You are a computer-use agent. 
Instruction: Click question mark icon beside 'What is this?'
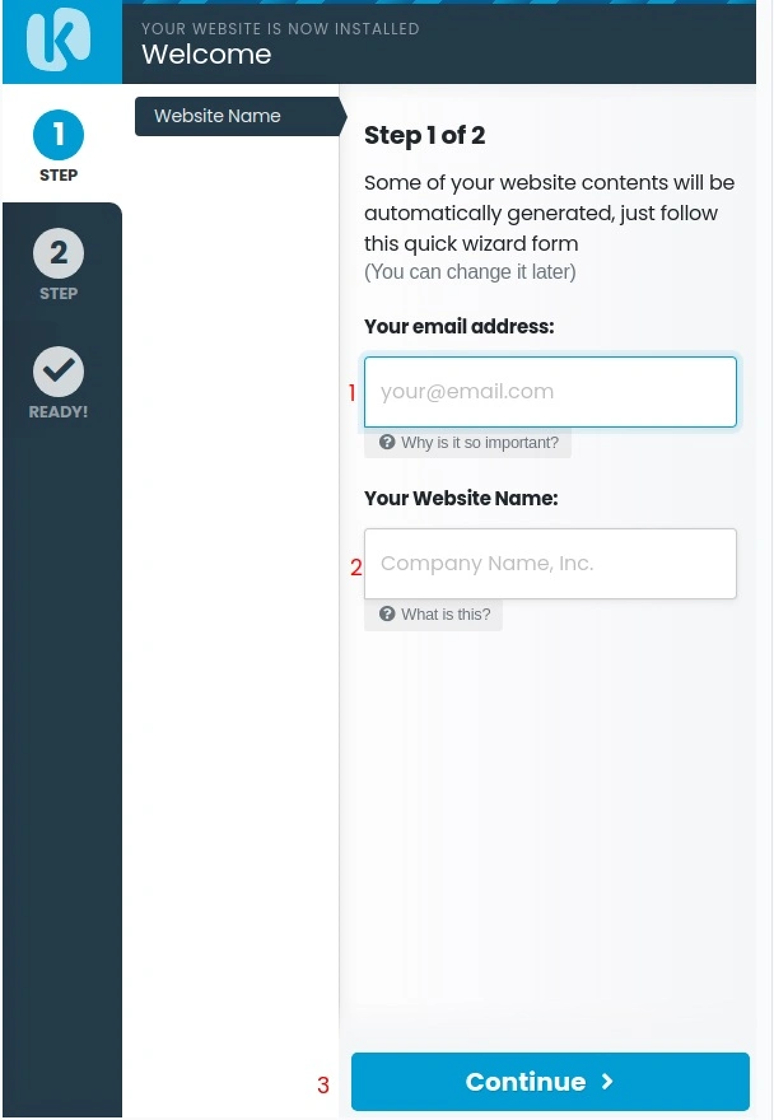click(x=387, y=614)
